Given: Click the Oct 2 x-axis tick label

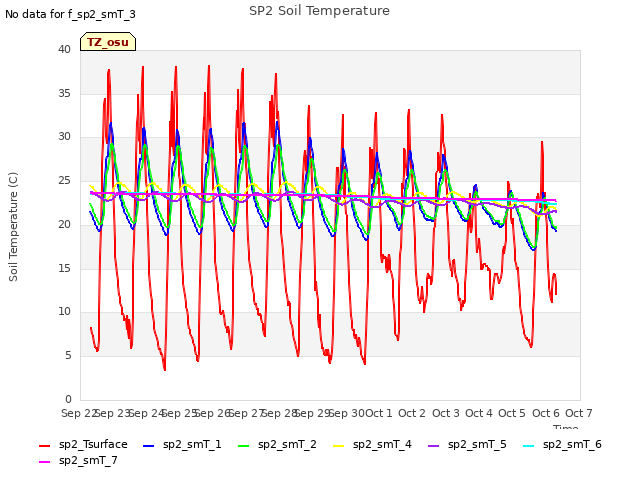Looking at the screenshot, I should click(412, 413).
